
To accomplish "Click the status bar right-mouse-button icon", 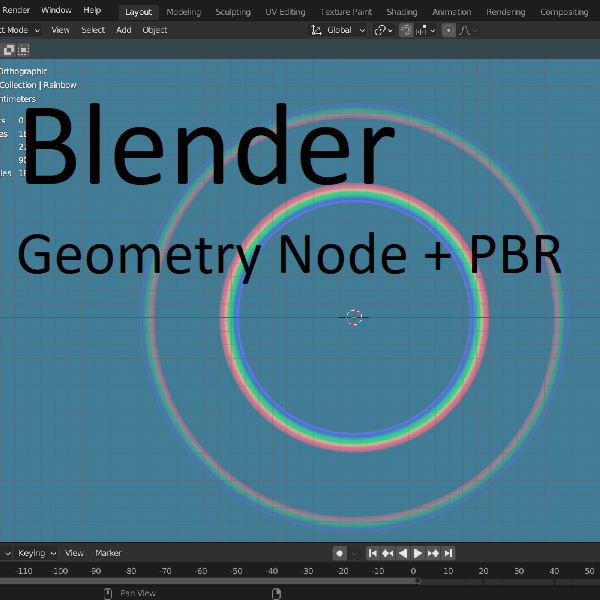I will click(276, 593).
